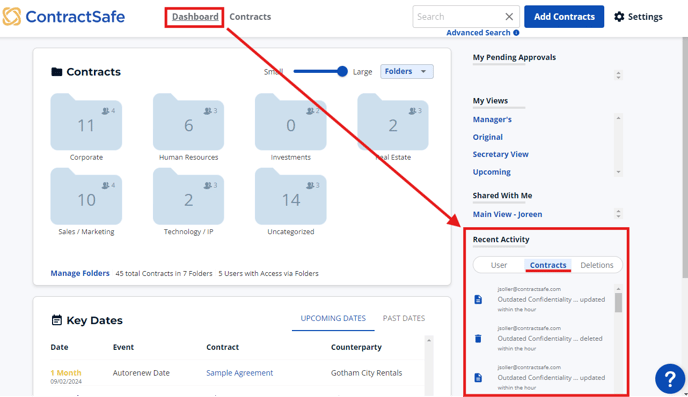
Task: Open the Human Resources folder
Action: point(188,122)
